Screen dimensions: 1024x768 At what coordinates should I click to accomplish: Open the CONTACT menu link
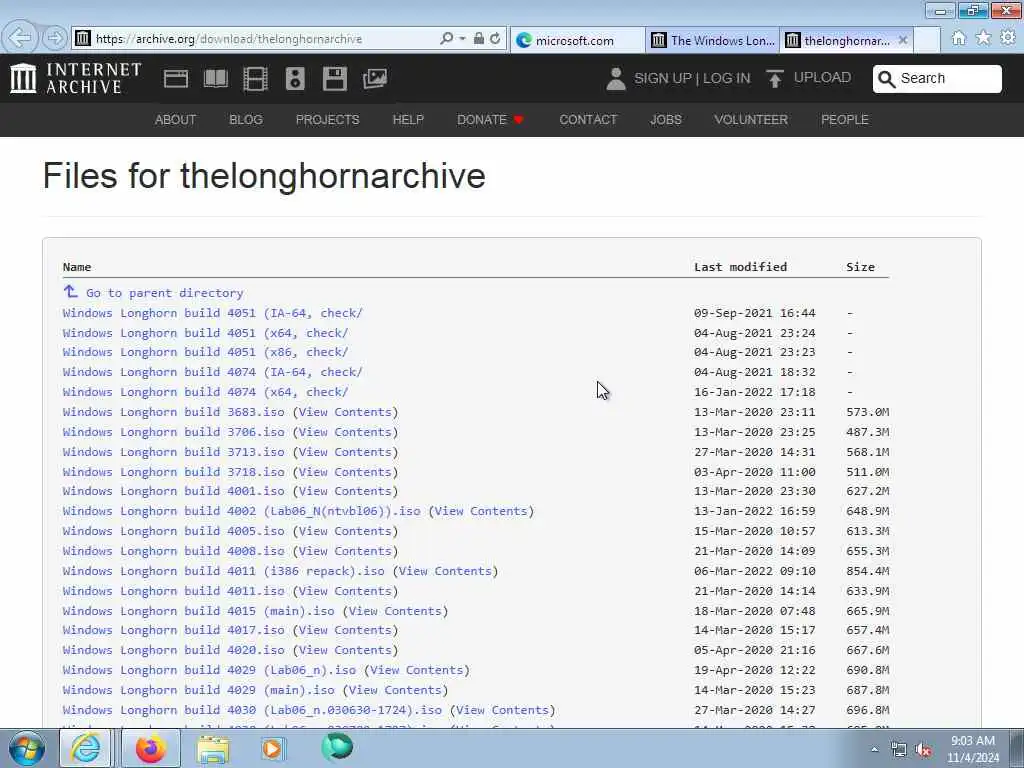pyautogui.click(x=588, y=120)
